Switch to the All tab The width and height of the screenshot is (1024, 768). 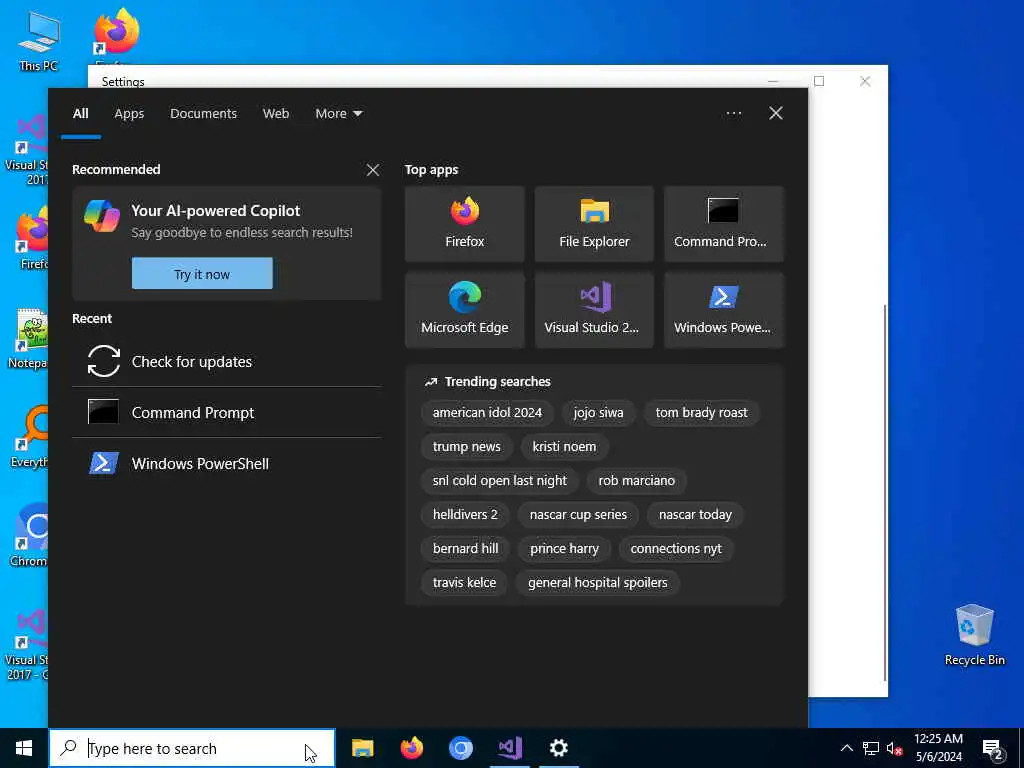tap(80, 114)
